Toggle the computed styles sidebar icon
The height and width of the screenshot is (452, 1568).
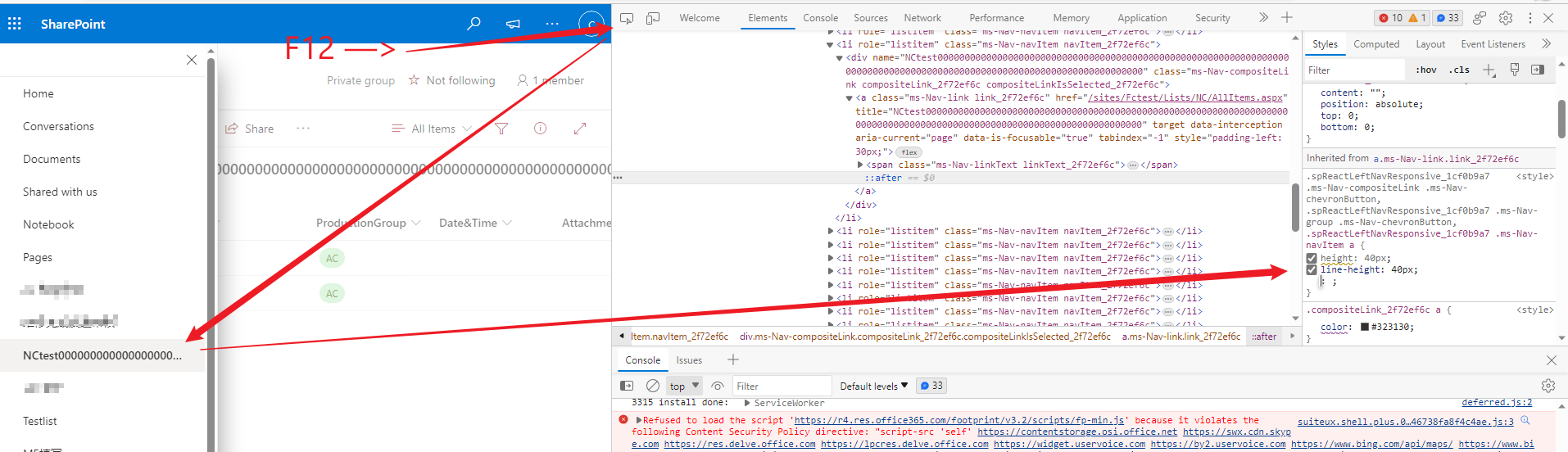1538,70
